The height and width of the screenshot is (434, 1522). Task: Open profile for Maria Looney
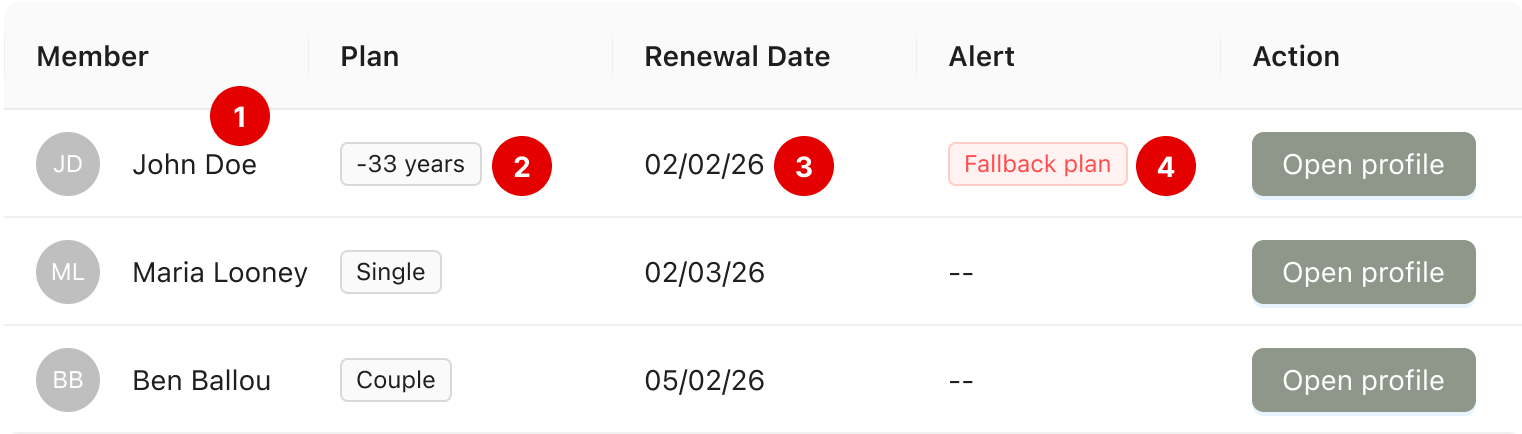(1364, 272)
